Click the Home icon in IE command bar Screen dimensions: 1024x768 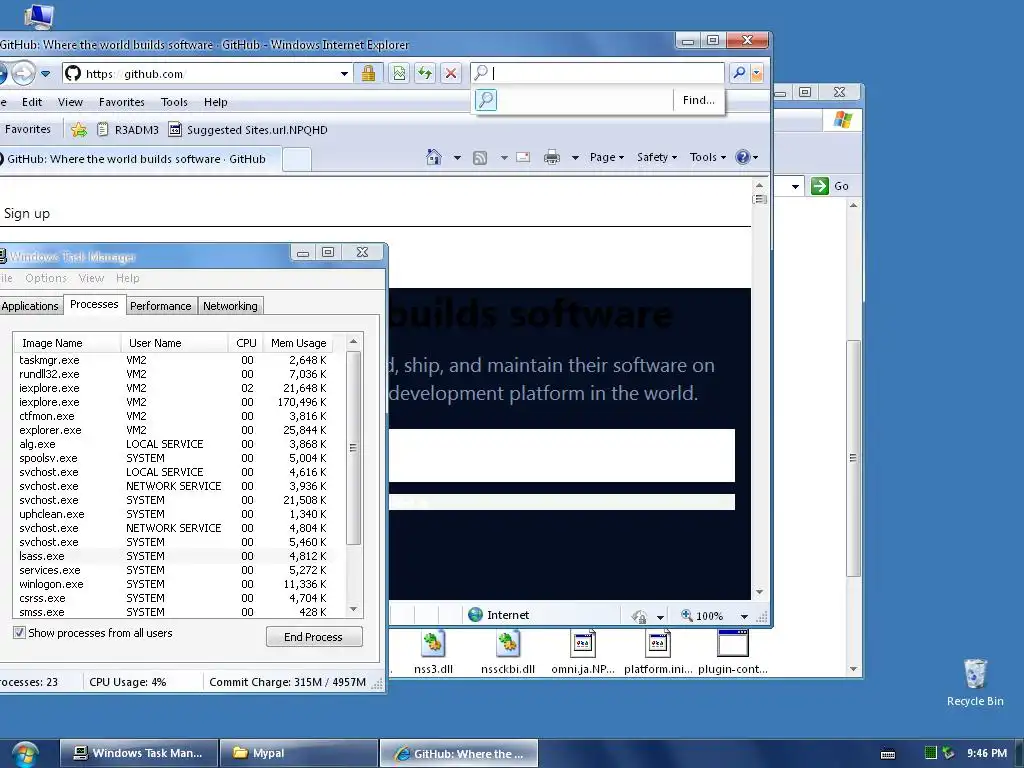tap(434, 157)
